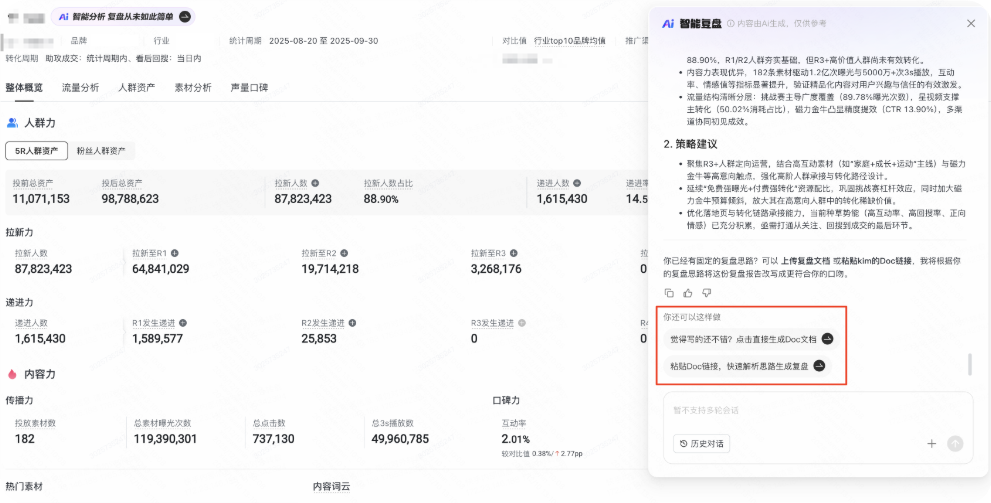Screen dimensions: 991x503
Task: Click the 热门素材 section heading
Action: pos(24,487)
